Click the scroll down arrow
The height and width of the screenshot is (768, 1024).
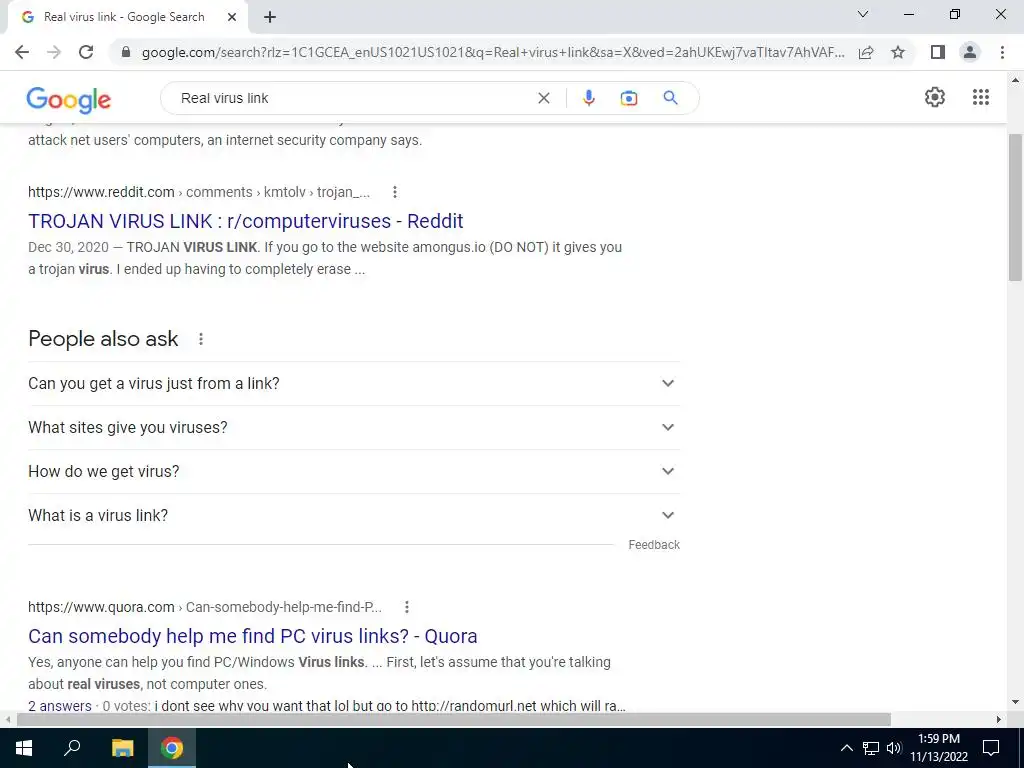point(1015,702)
